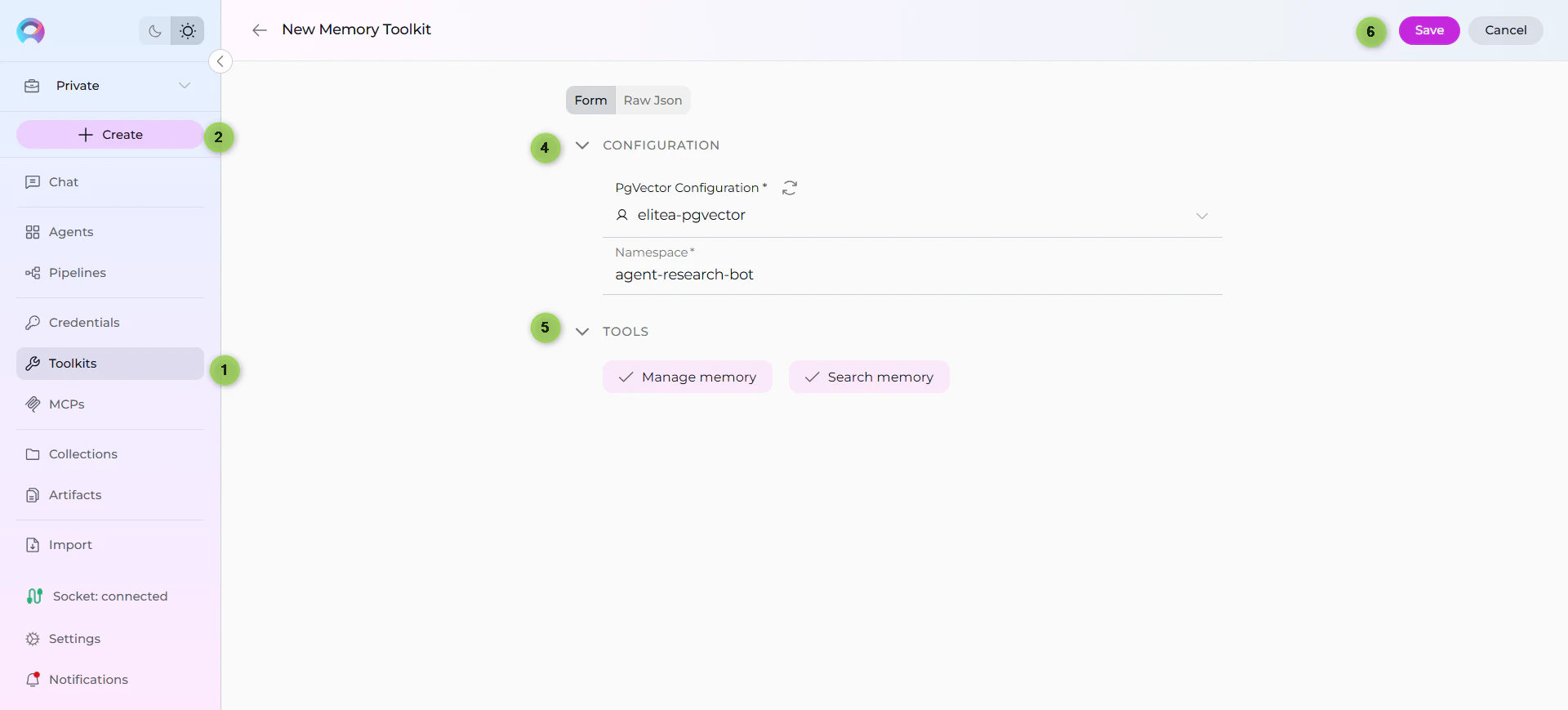
Task: Click the New Memory Toolkit title
Action: 356,29
